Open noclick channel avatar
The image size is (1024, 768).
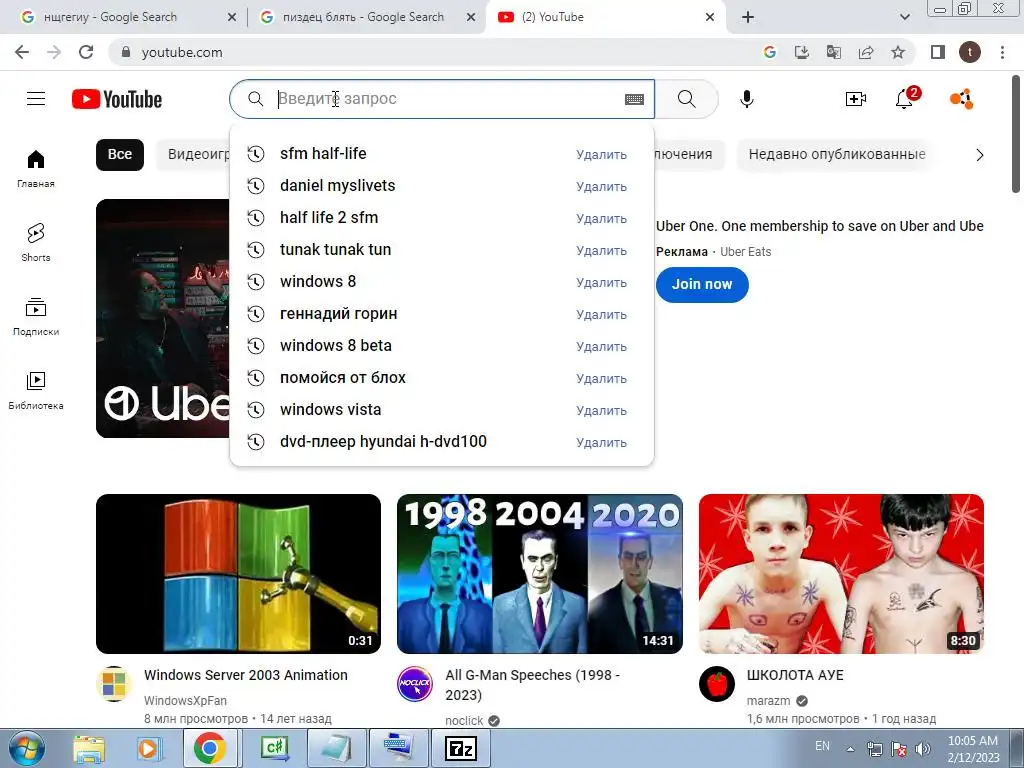click(415, 684)
